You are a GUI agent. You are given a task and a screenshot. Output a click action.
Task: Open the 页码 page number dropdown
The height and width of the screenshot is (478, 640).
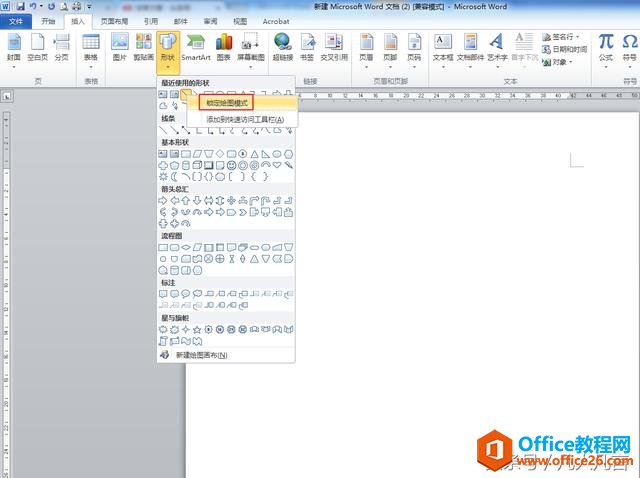[x=414, y=51]
